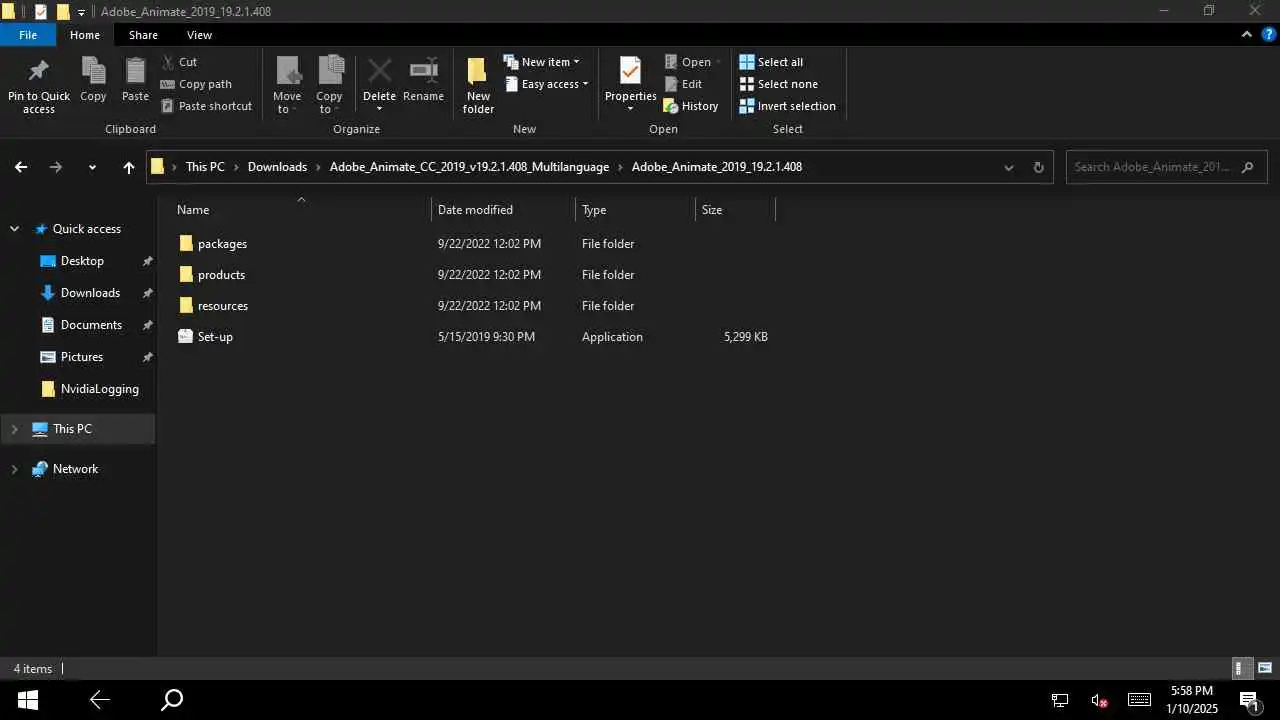The image size is (1280, 720).
Task: Switch to large icons view in status bar
Action: (x=1265, y=668)
